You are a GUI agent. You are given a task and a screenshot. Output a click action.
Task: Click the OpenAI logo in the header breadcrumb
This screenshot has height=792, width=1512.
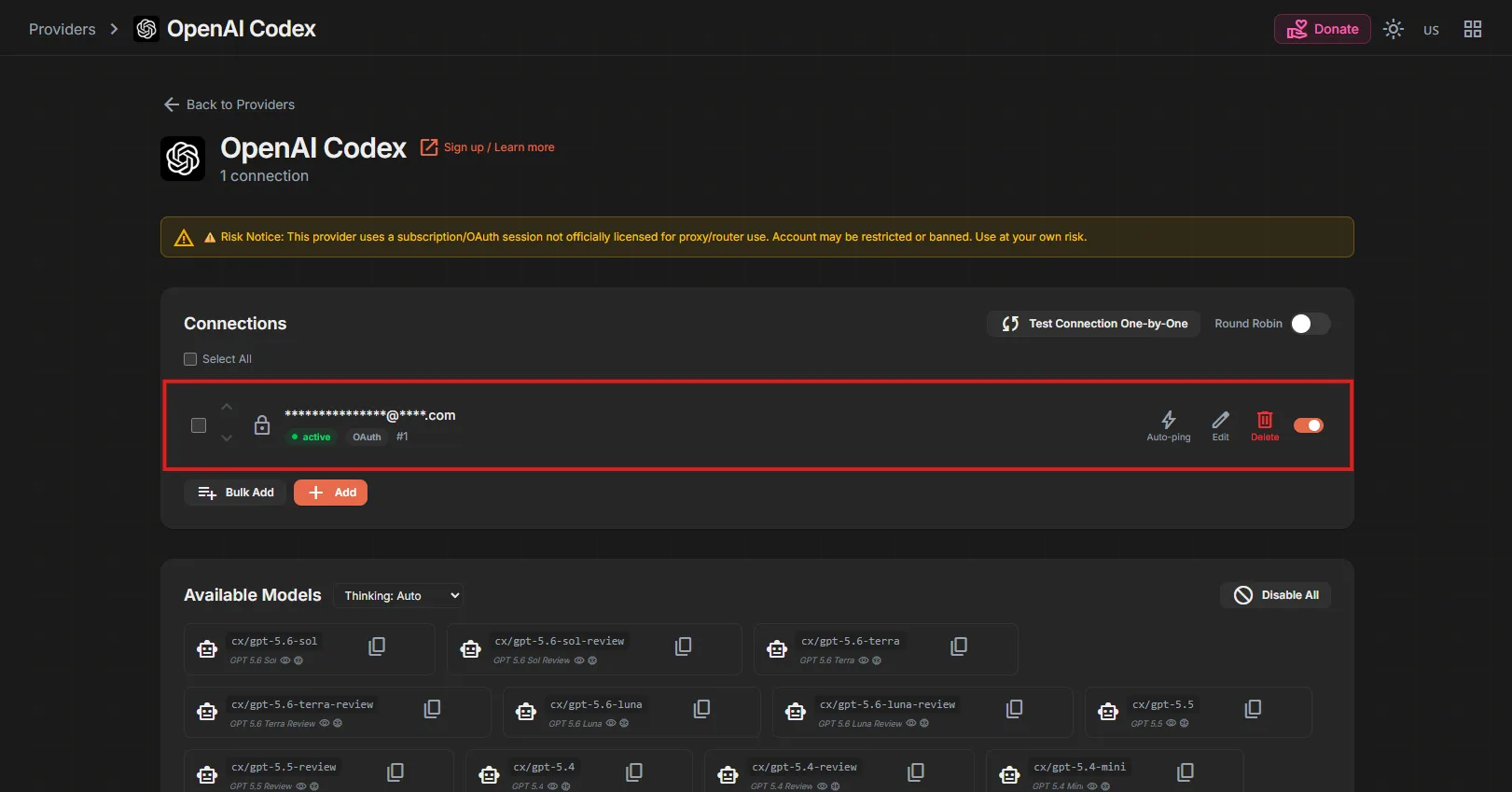pyautogui.click(x=146, y=29)
